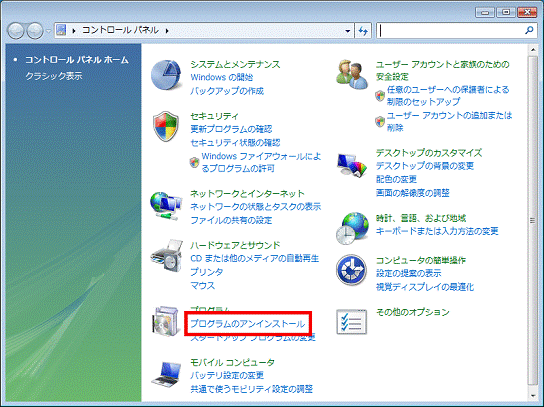Click the refresh arrows button beside address bar
This screenshot has height=407, width=544.
tap(363, 31)
